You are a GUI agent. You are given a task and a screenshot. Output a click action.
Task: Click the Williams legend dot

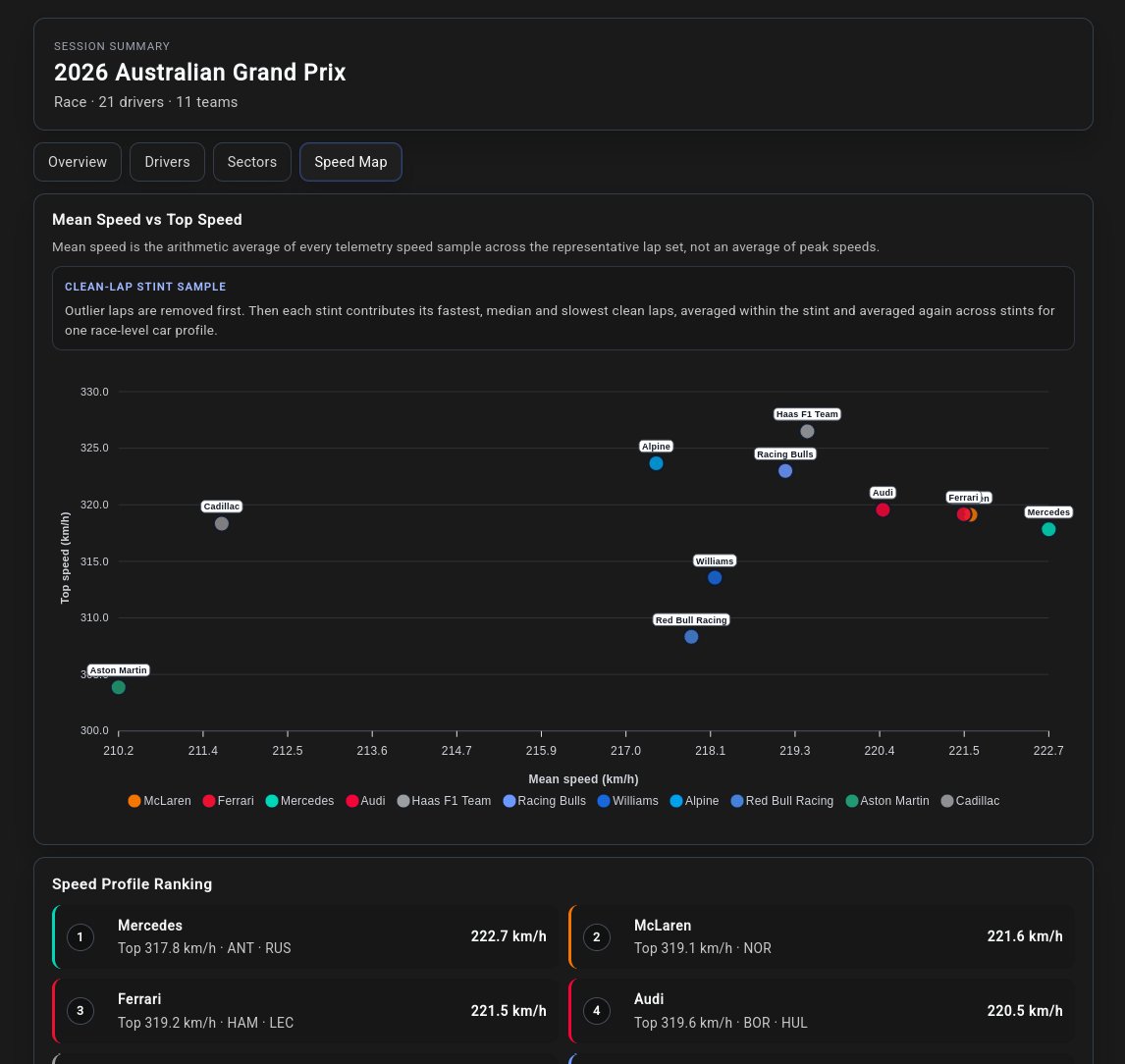tap(605, 801)
